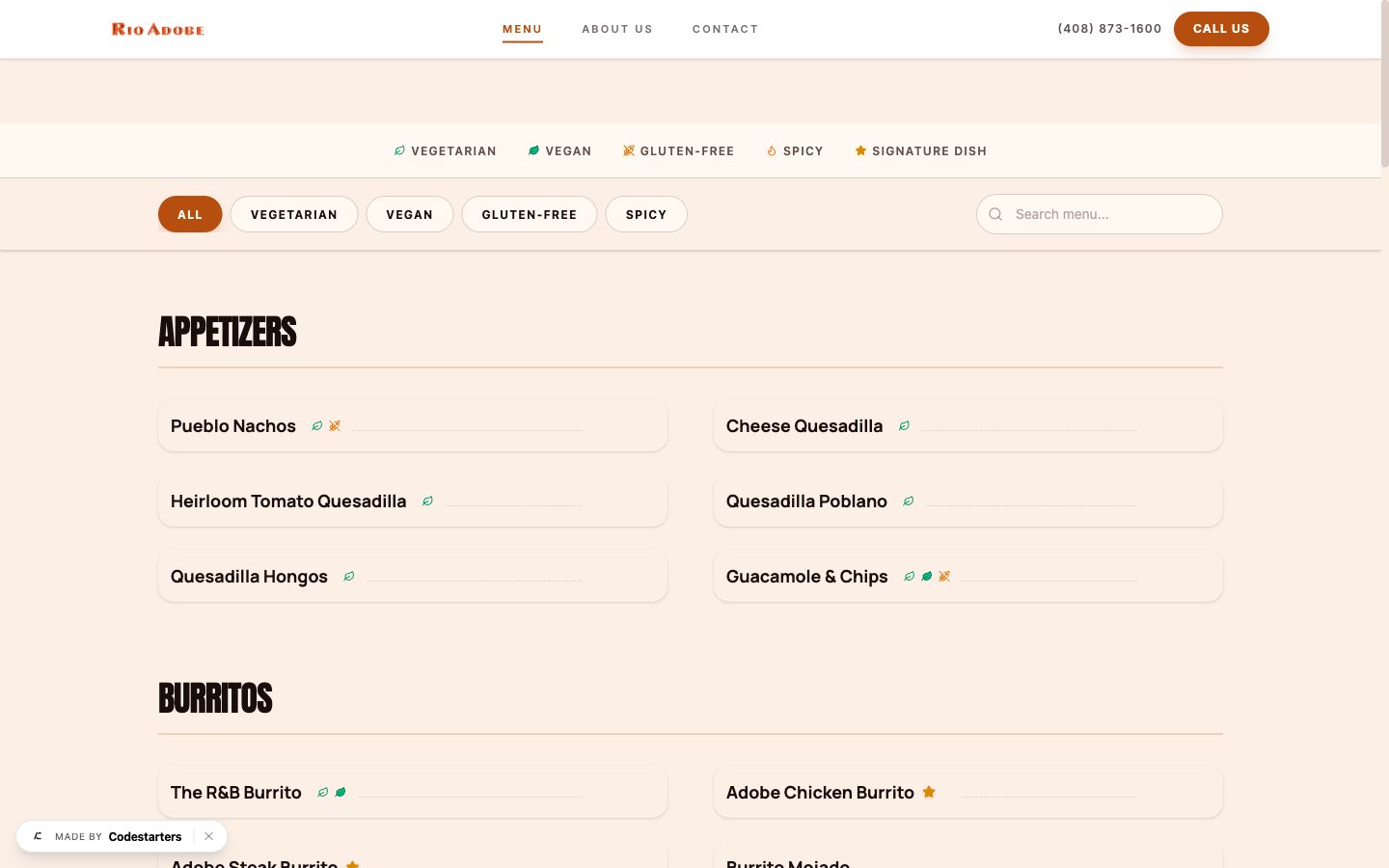Go to About Us page
Image resolution: width=1389 pixels, height=868 pixels.
(617, 29)
